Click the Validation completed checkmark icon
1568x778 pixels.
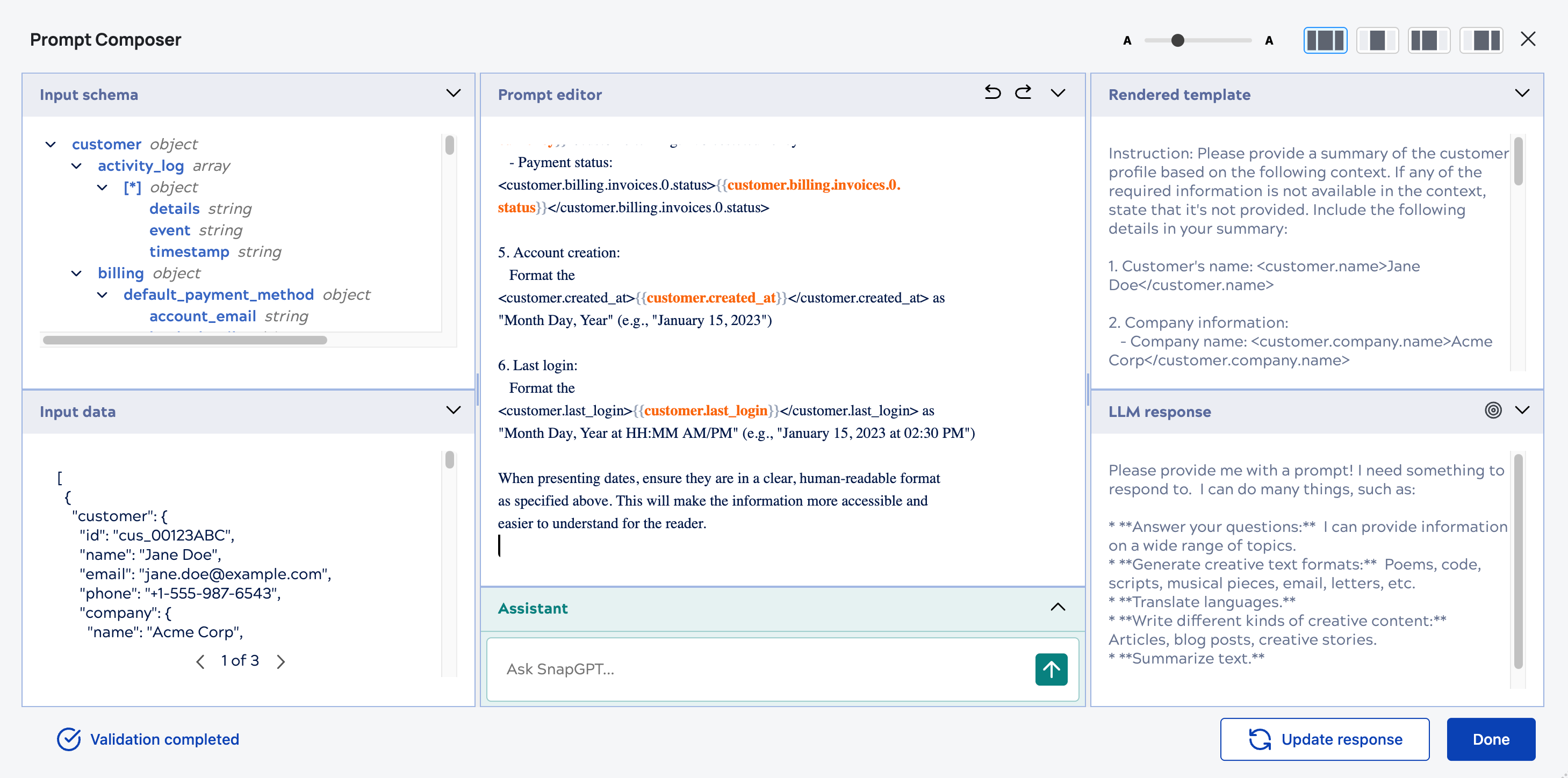[69, 739]
